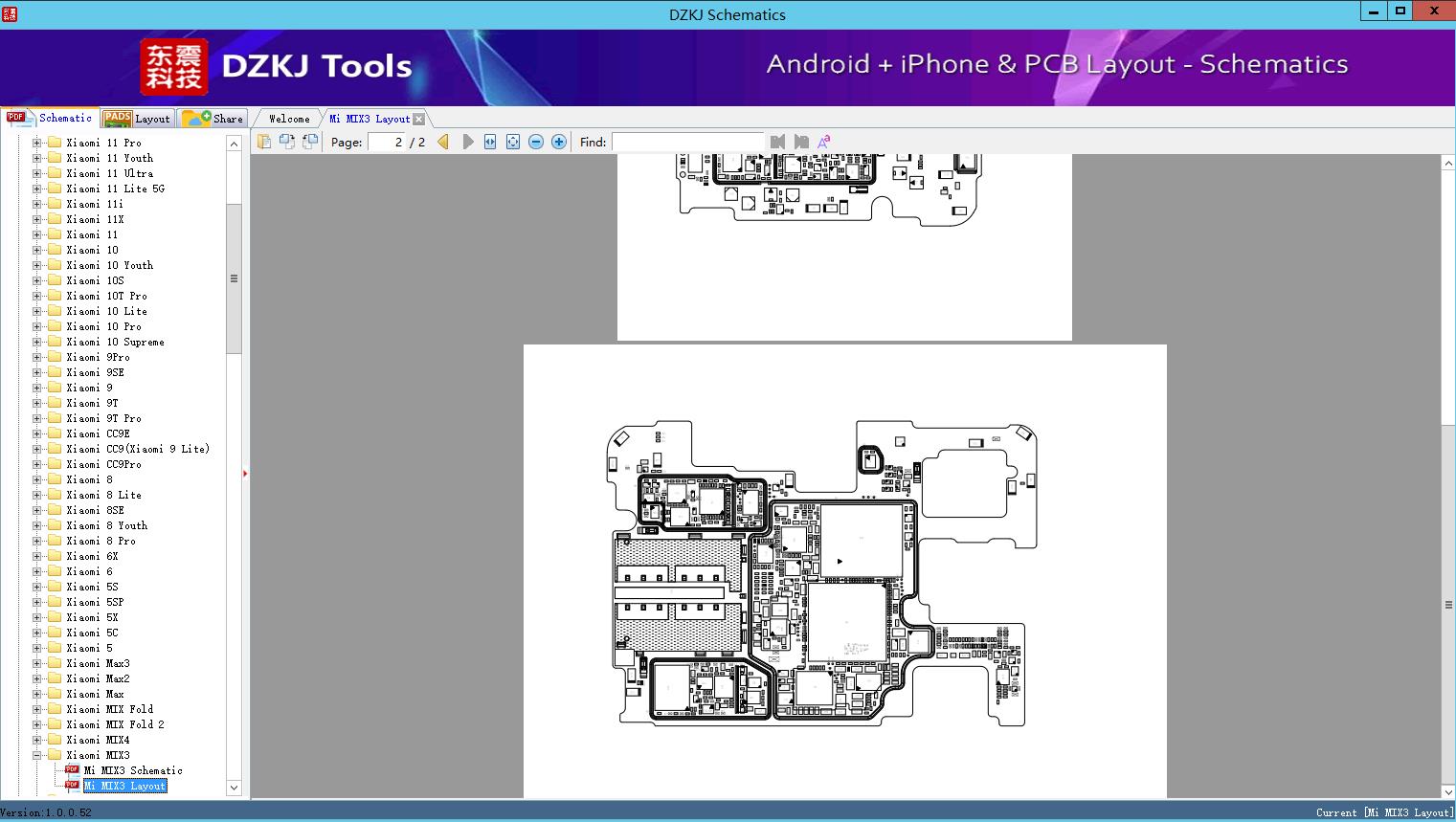Fit the page to width
Viewport: 1456px width, 822px height.
pos(490,142)
